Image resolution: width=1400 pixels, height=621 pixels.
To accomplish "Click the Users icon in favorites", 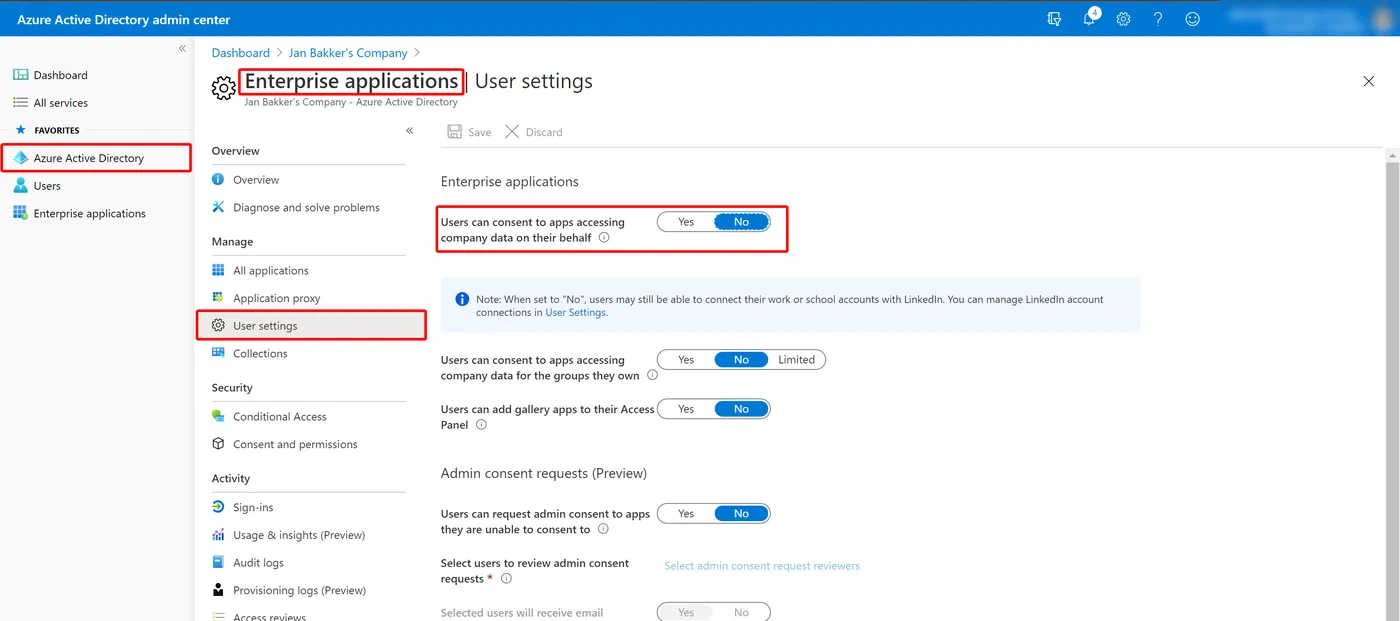I will 20,186.
